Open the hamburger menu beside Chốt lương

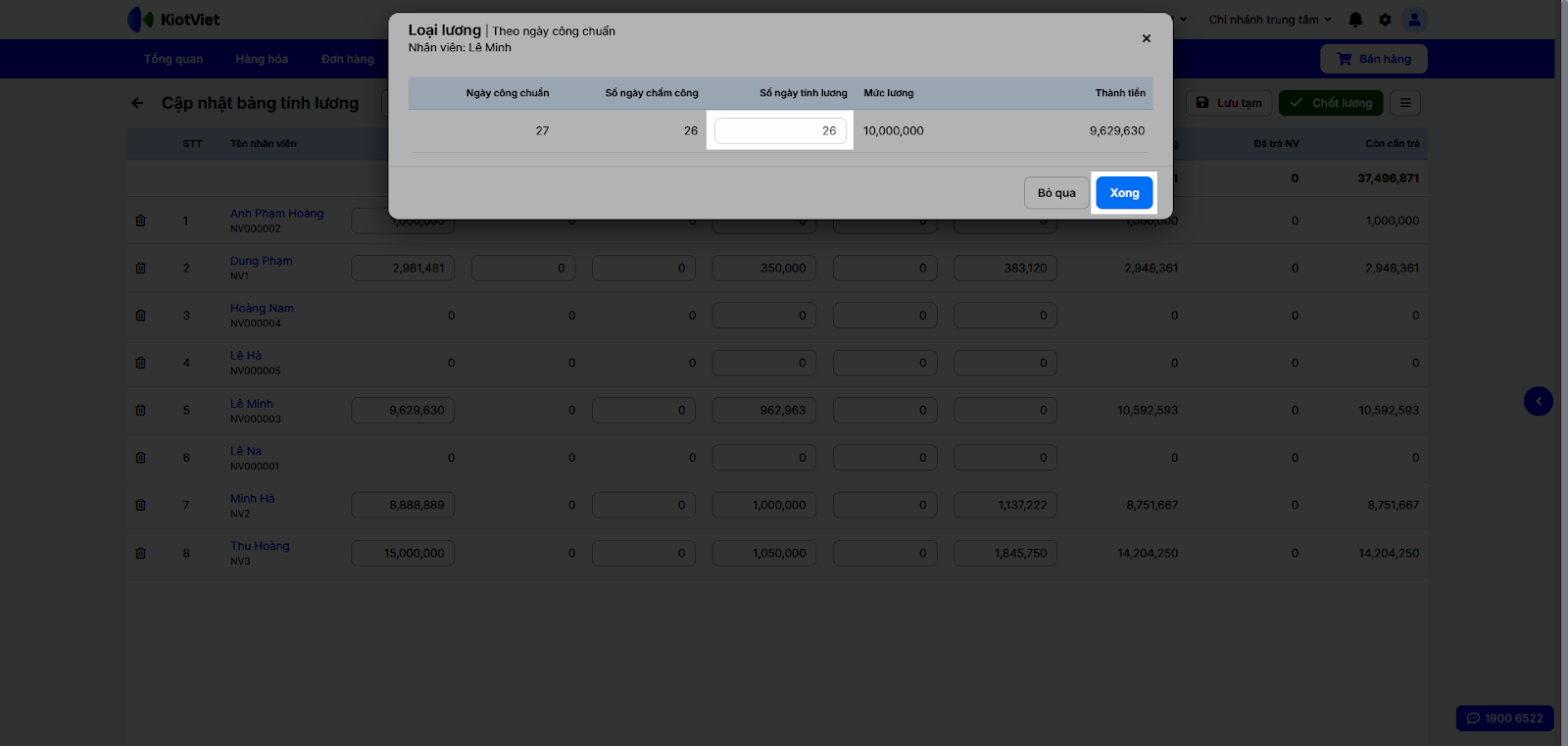(1405, 103)
